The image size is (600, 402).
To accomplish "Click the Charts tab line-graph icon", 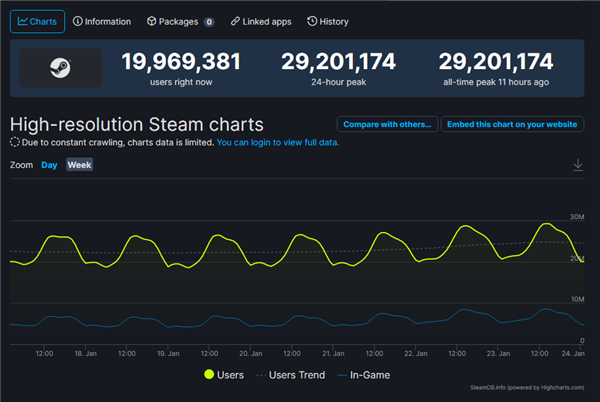I will coord(23,21).
